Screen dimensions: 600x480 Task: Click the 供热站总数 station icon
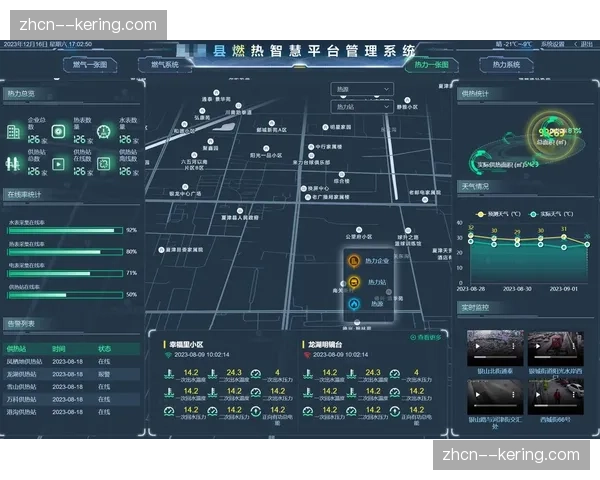(14, 163)
